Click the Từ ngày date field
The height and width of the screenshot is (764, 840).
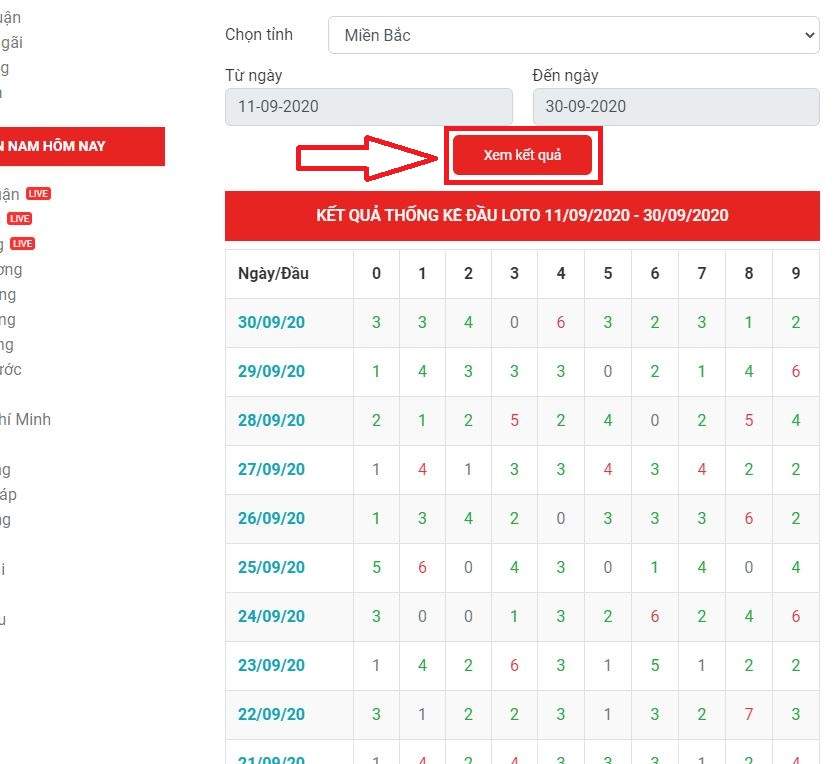pyautogui.click(x=368, y=107)
